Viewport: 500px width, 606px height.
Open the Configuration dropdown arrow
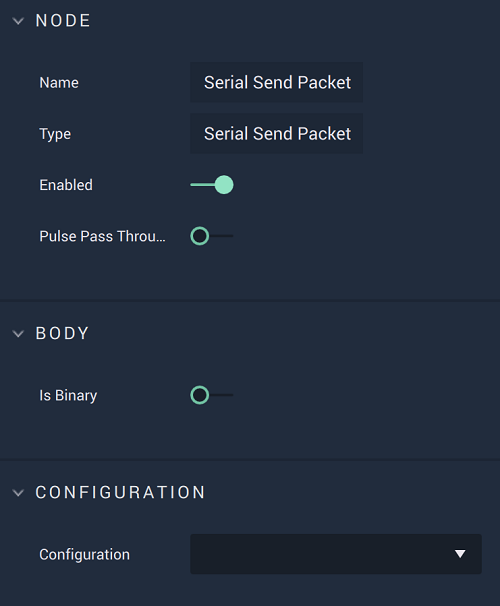point(460,554)
